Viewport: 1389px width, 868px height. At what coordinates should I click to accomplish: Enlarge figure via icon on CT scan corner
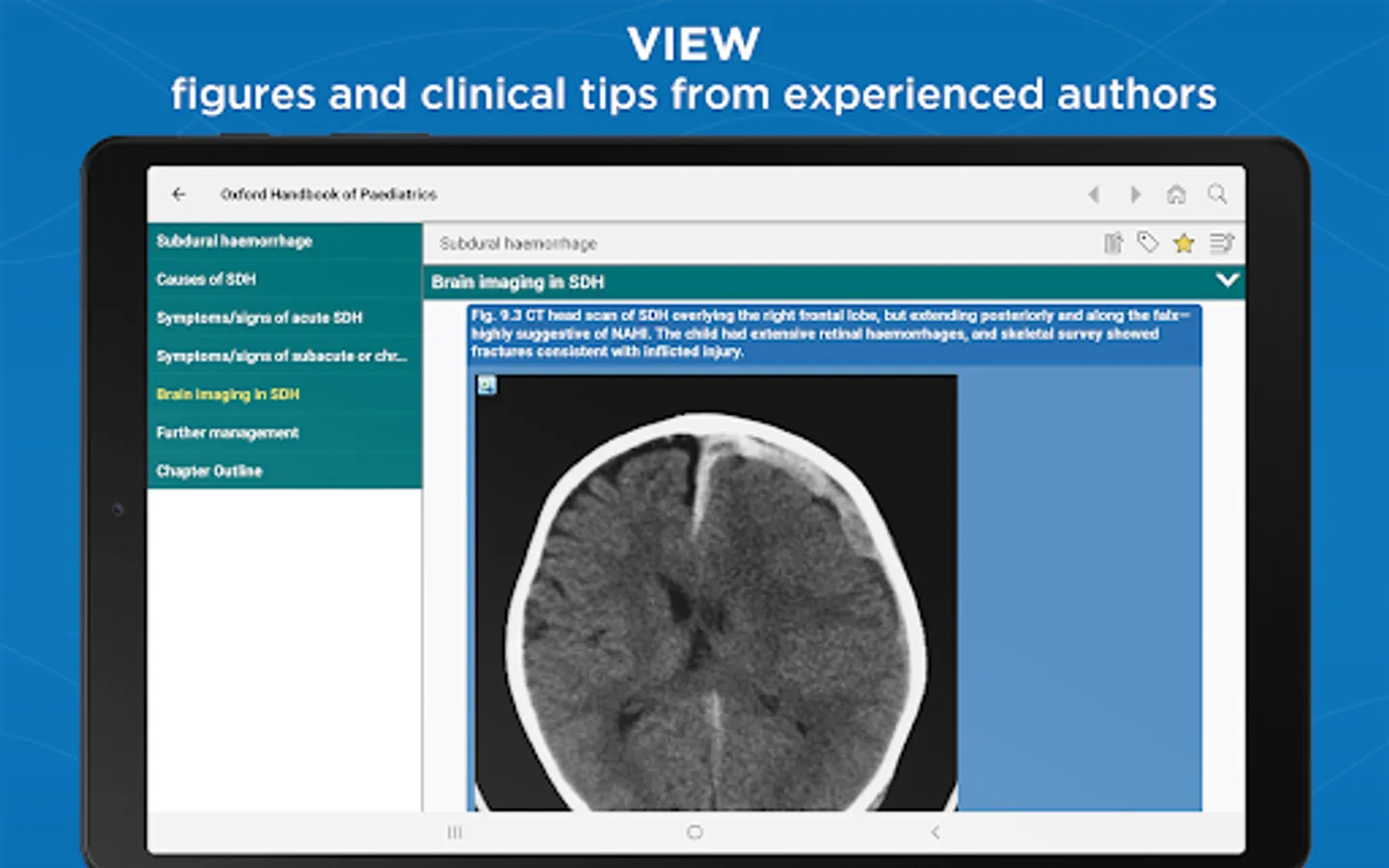click(485, 385)
